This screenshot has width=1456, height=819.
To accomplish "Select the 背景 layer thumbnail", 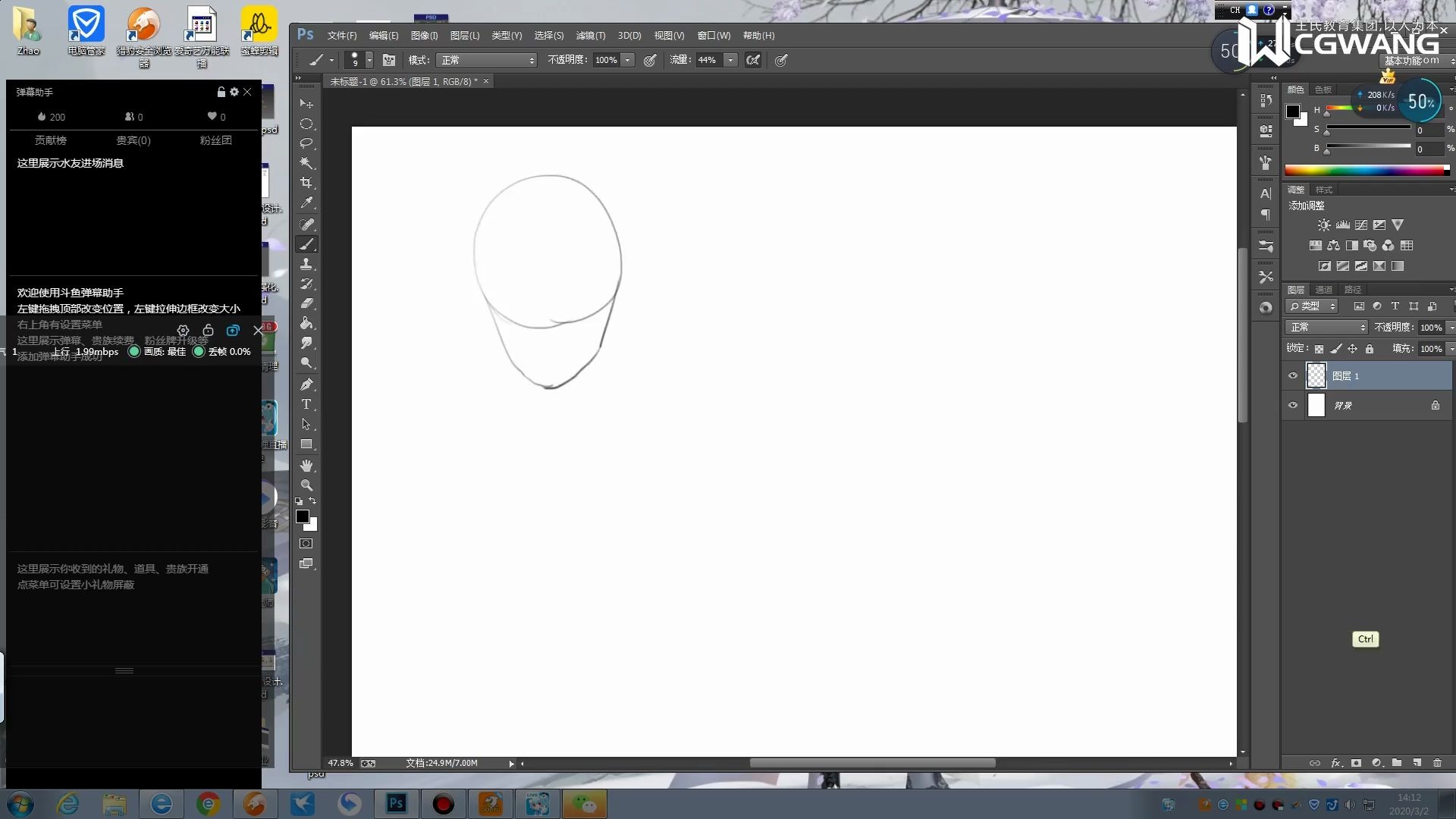I will click(1316, 406).
